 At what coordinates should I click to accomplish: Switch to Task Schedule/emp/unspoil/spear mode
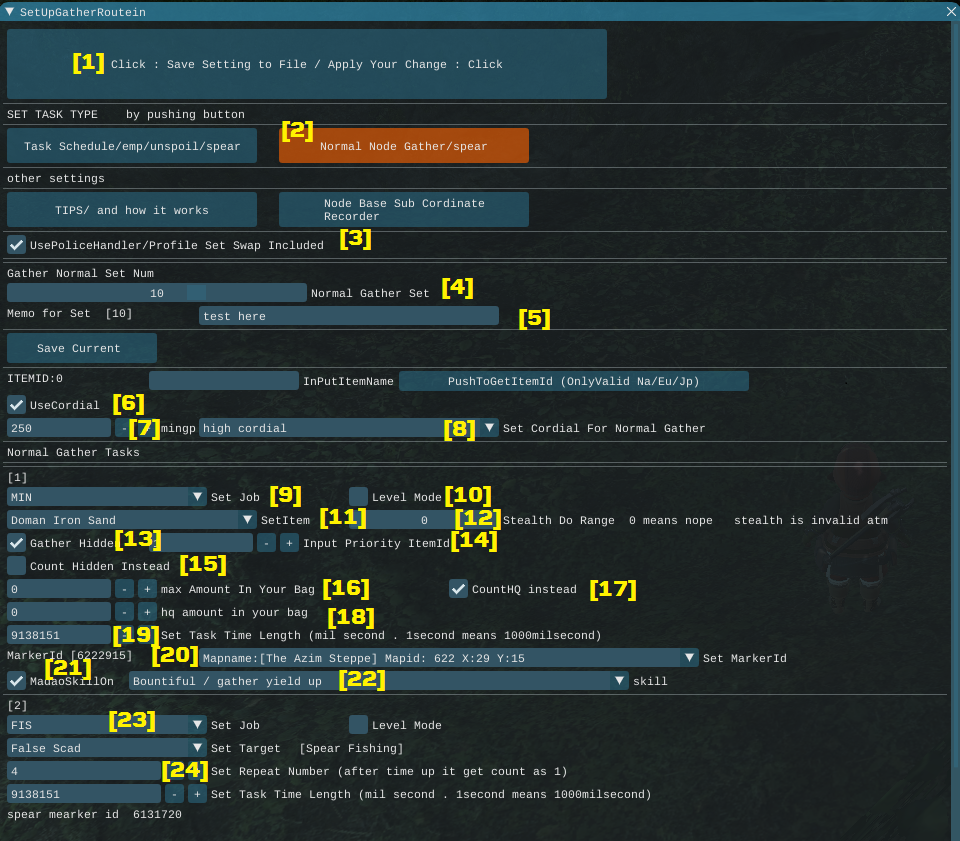pyautogui.click(x=132, y=146)
